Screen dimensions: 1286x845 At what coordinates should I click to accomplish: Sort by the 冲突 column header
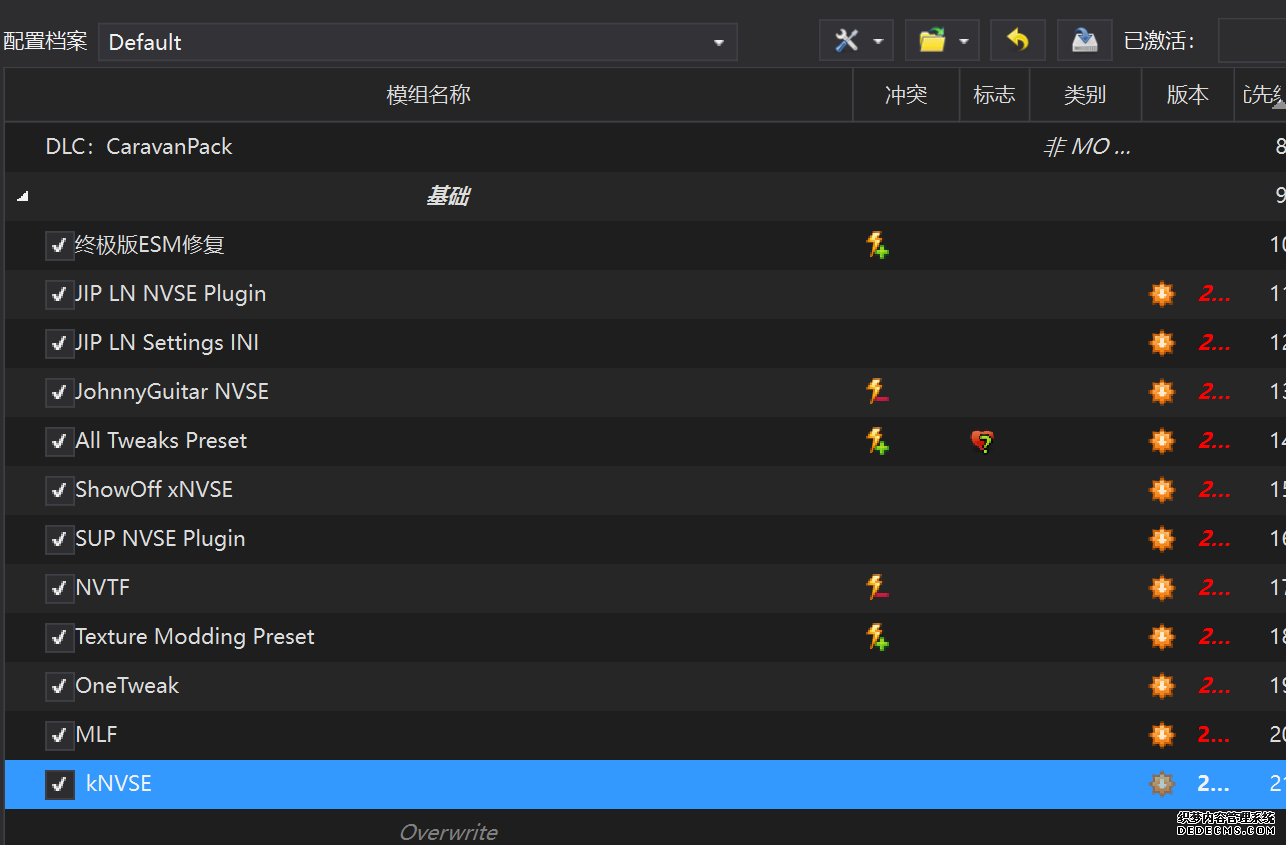tap(905, 95)
